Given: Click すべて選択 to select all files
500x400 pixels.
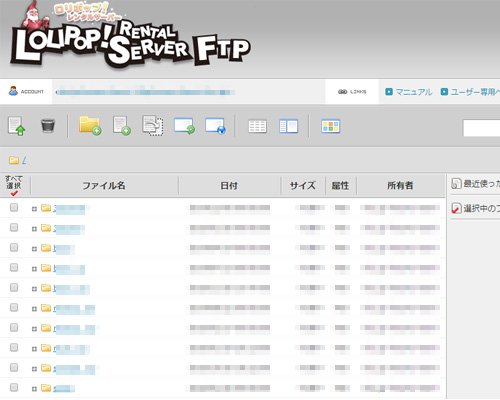Looking at the screenshot, I should [x=14, y=182].
